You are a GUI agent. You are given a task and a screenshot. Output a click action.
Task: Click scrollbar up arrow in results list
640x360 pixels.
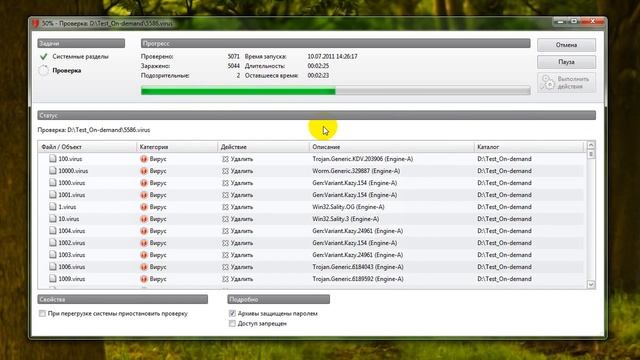(591, 145)
